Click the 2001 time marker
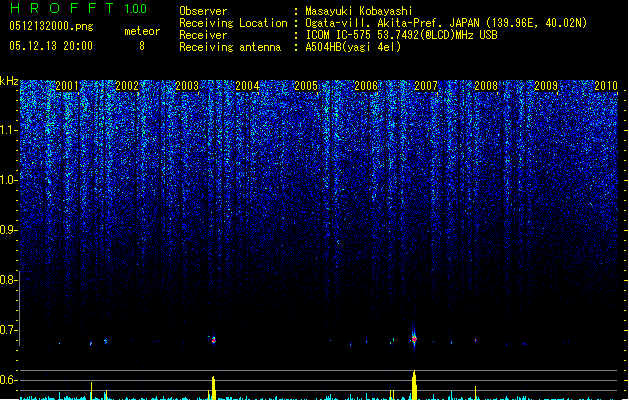The height and width of the screenshot is (400, 629). [x=67, y=85]
